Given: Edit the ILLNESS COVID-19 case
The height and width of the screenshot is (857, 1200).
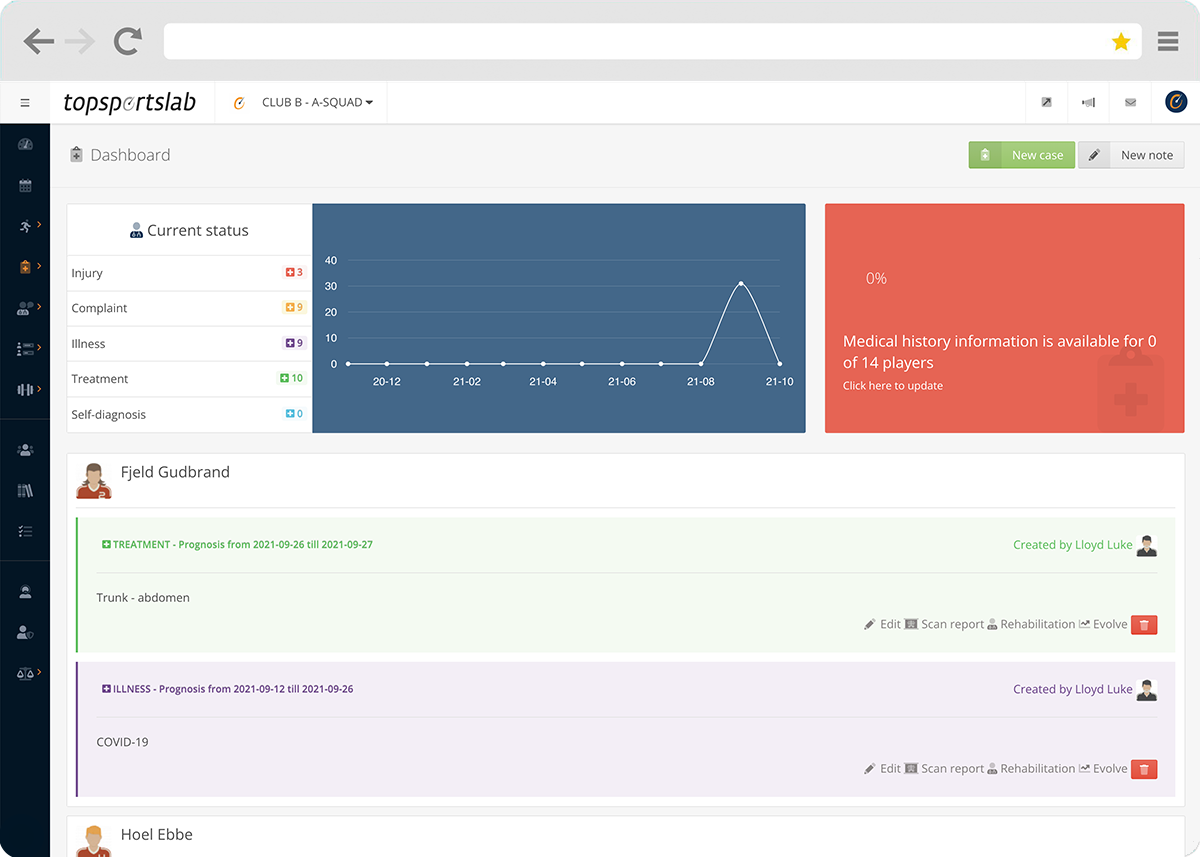Looking at the screenshot, I should coord(883,769).
